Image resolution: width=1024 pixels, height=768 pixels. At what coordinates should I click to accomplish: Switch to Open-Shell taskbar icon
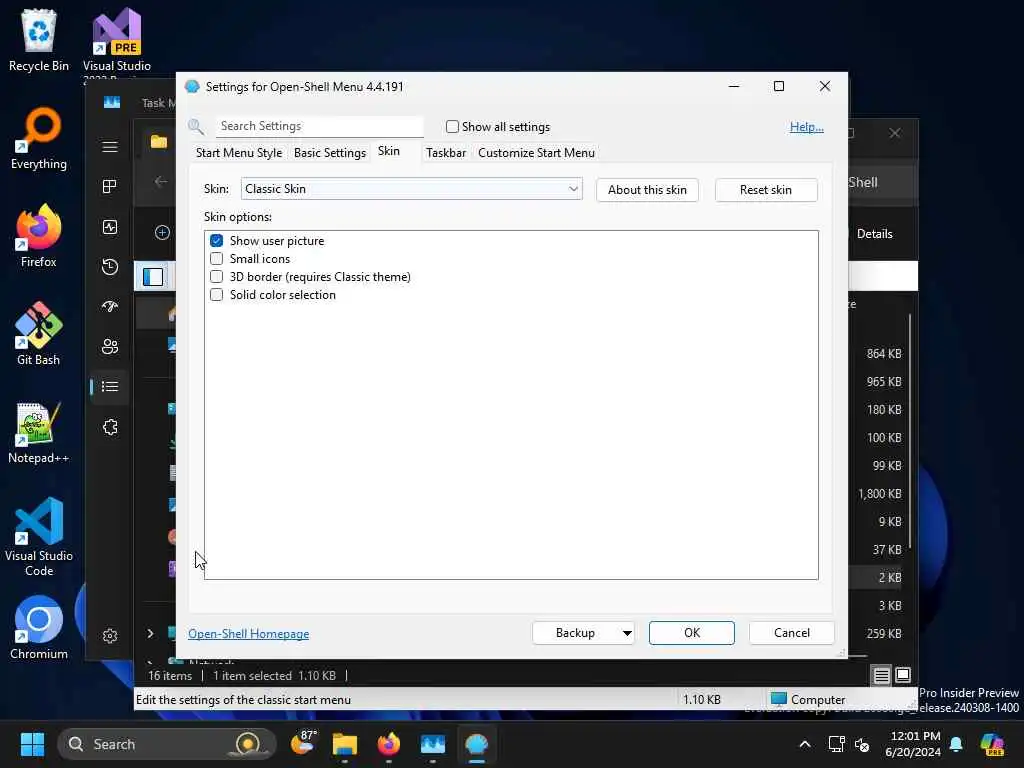point(477,744)
